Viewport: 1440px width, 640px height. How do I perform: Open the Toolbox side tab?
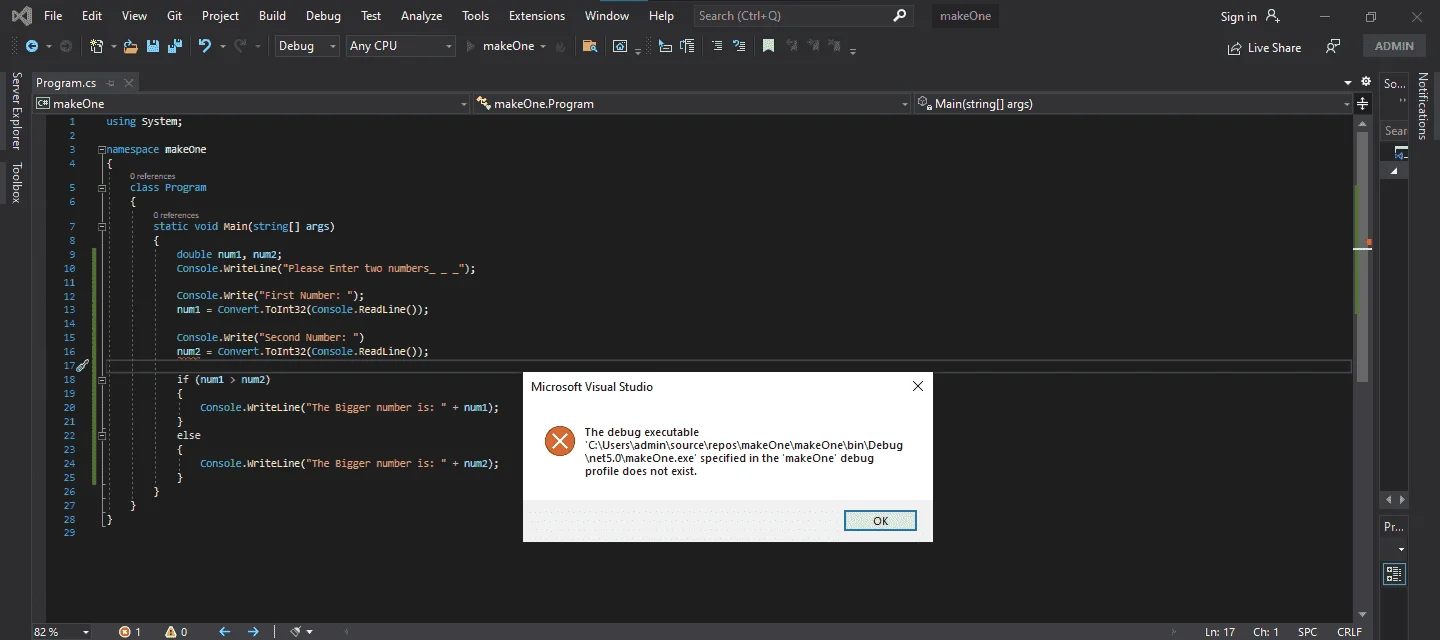(x=15, y=183)
